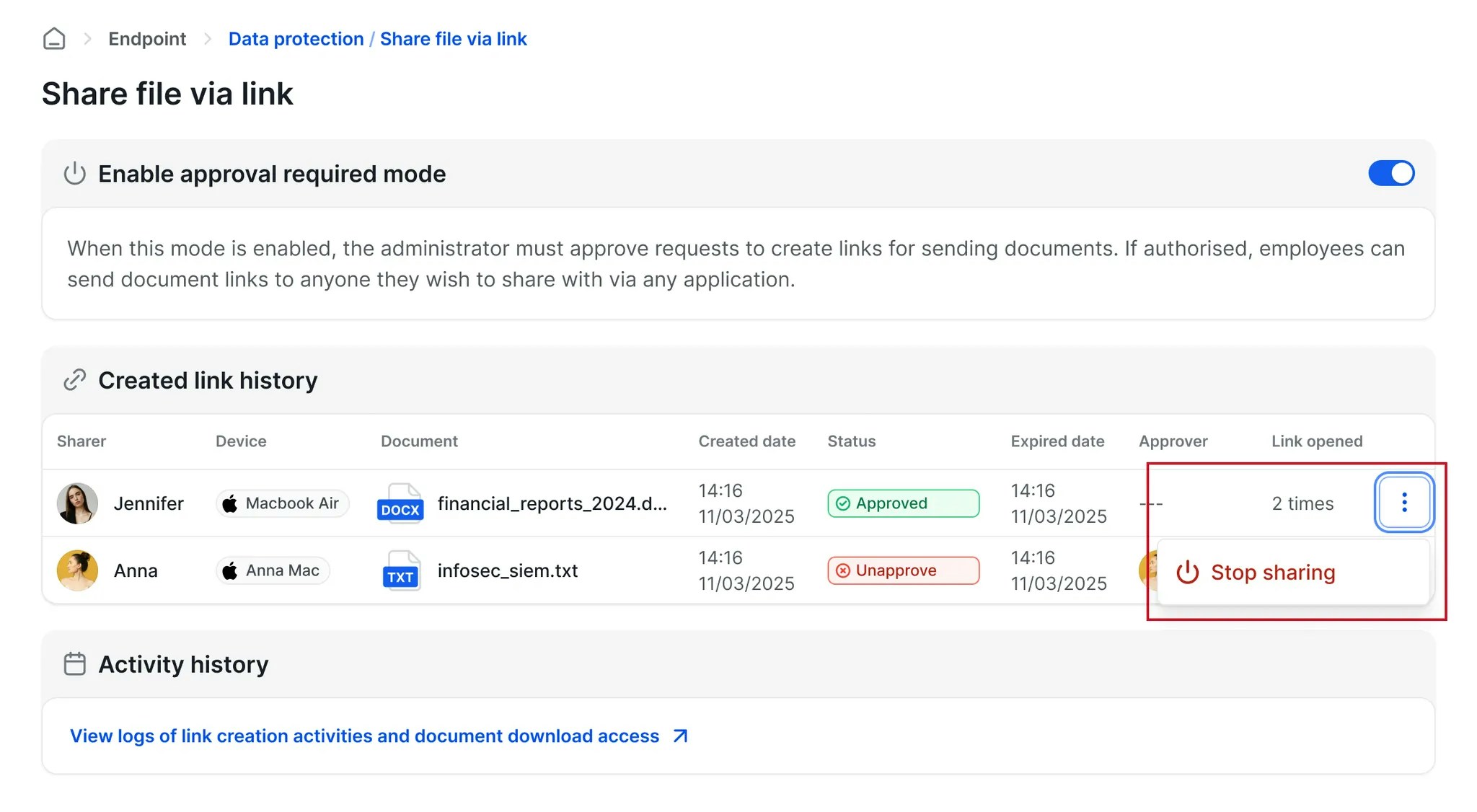Click the Unapprove status badge
Viewport: 1477px width, 812px height.
(x=903, y=570)
